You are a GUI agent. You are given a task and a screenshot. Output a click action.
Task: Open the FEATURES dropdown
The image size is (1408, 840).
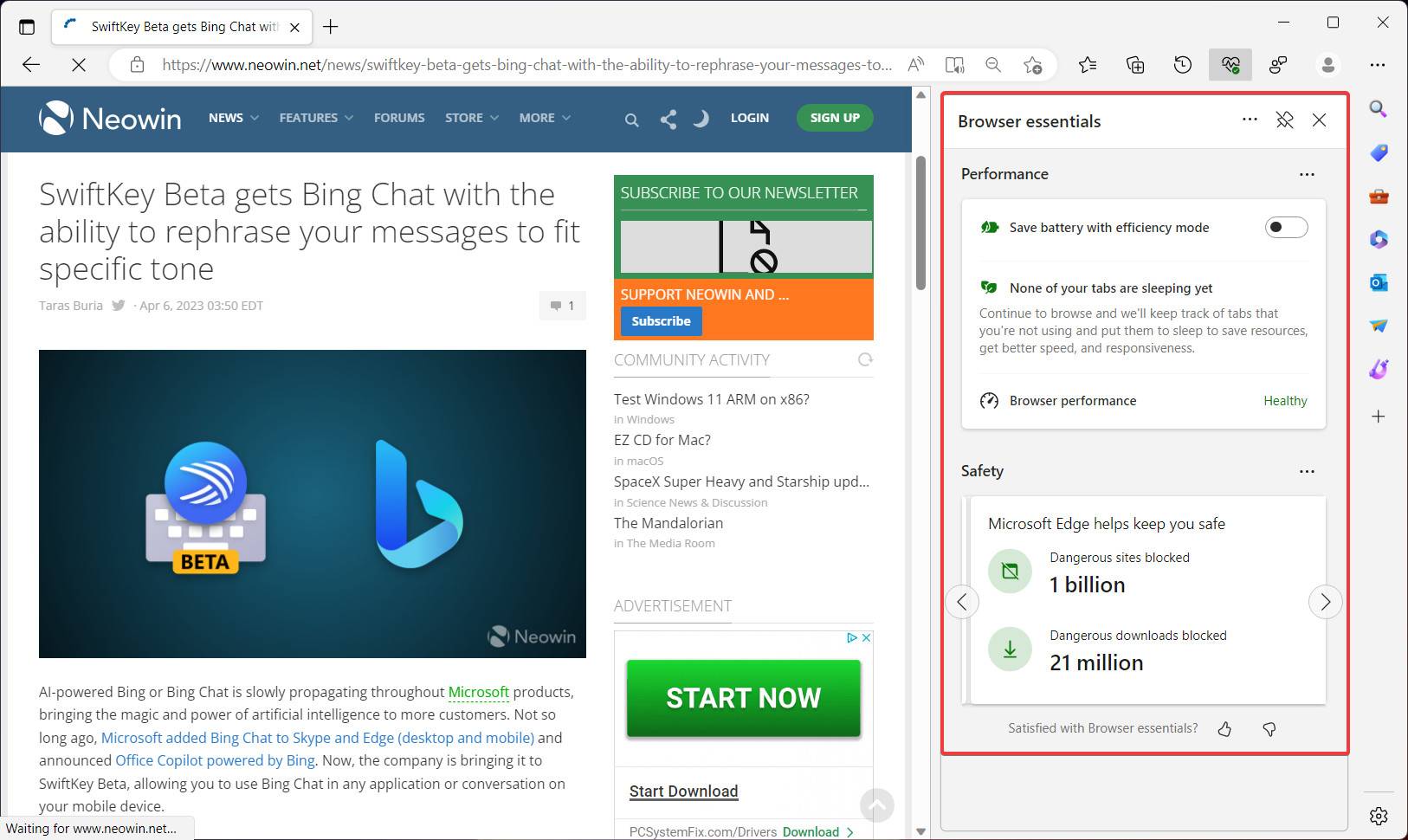tap(315, 118)
